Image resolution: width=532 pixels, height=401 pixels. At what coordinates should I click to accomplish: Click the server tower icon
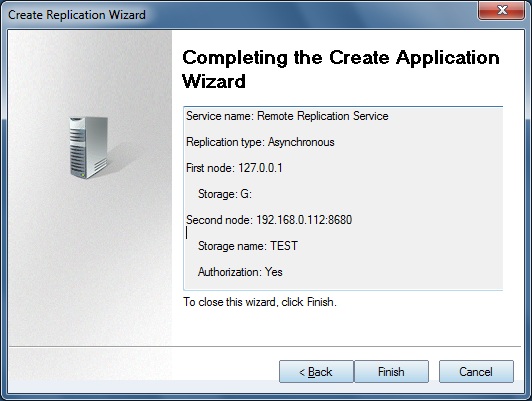point(89,147)
